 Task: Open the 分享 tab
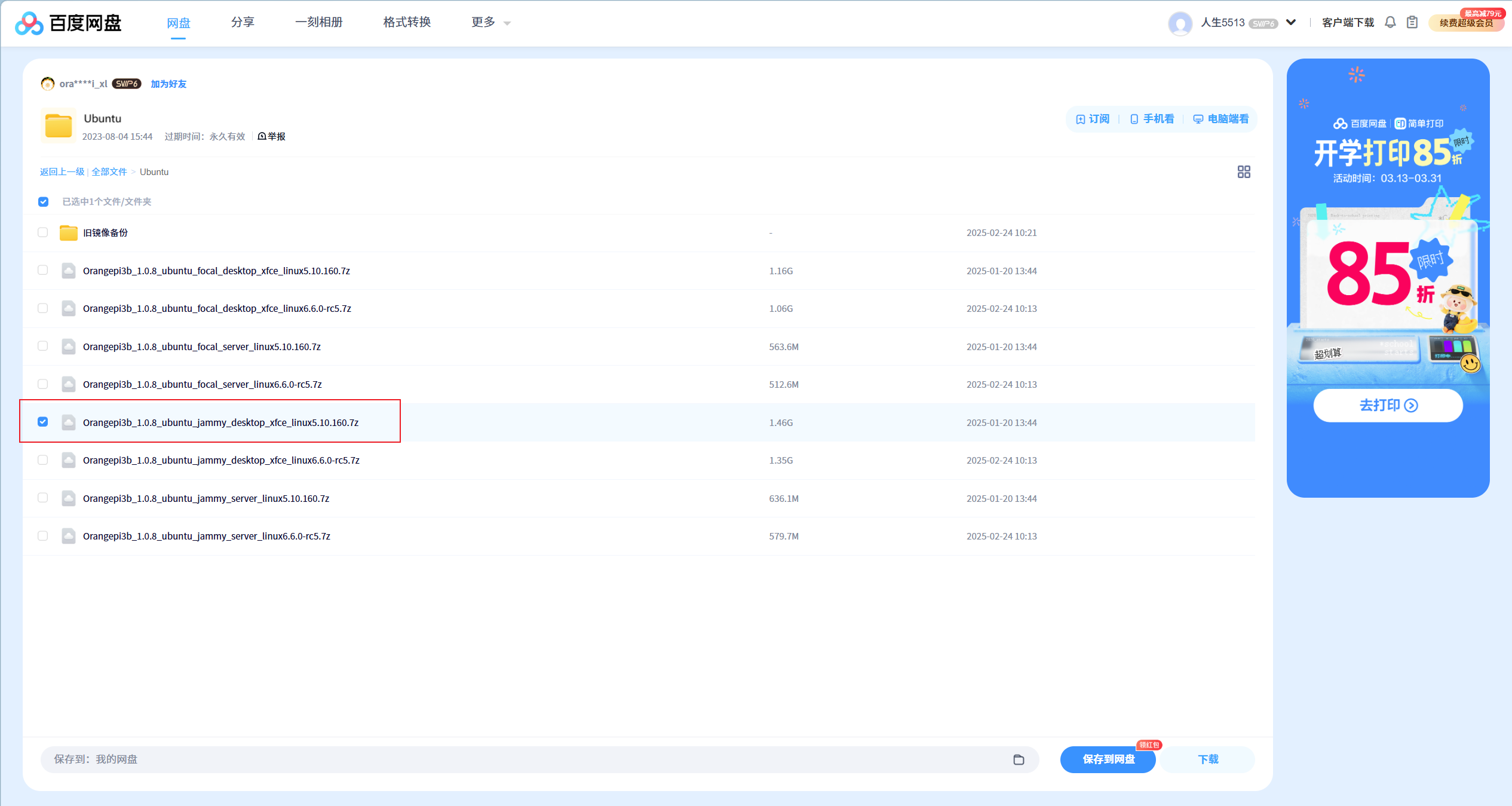pyautogui.click(x=243, y=23)
